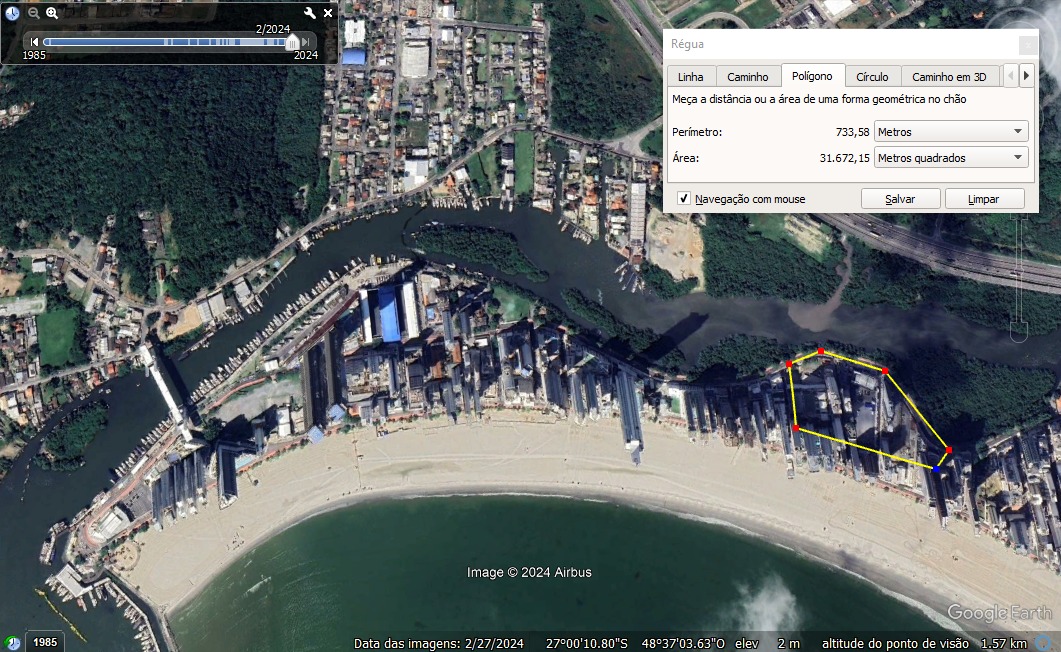Zoom in the time slider range
Viewport: 1061px width, 652px height.
[x=52, y=13]
